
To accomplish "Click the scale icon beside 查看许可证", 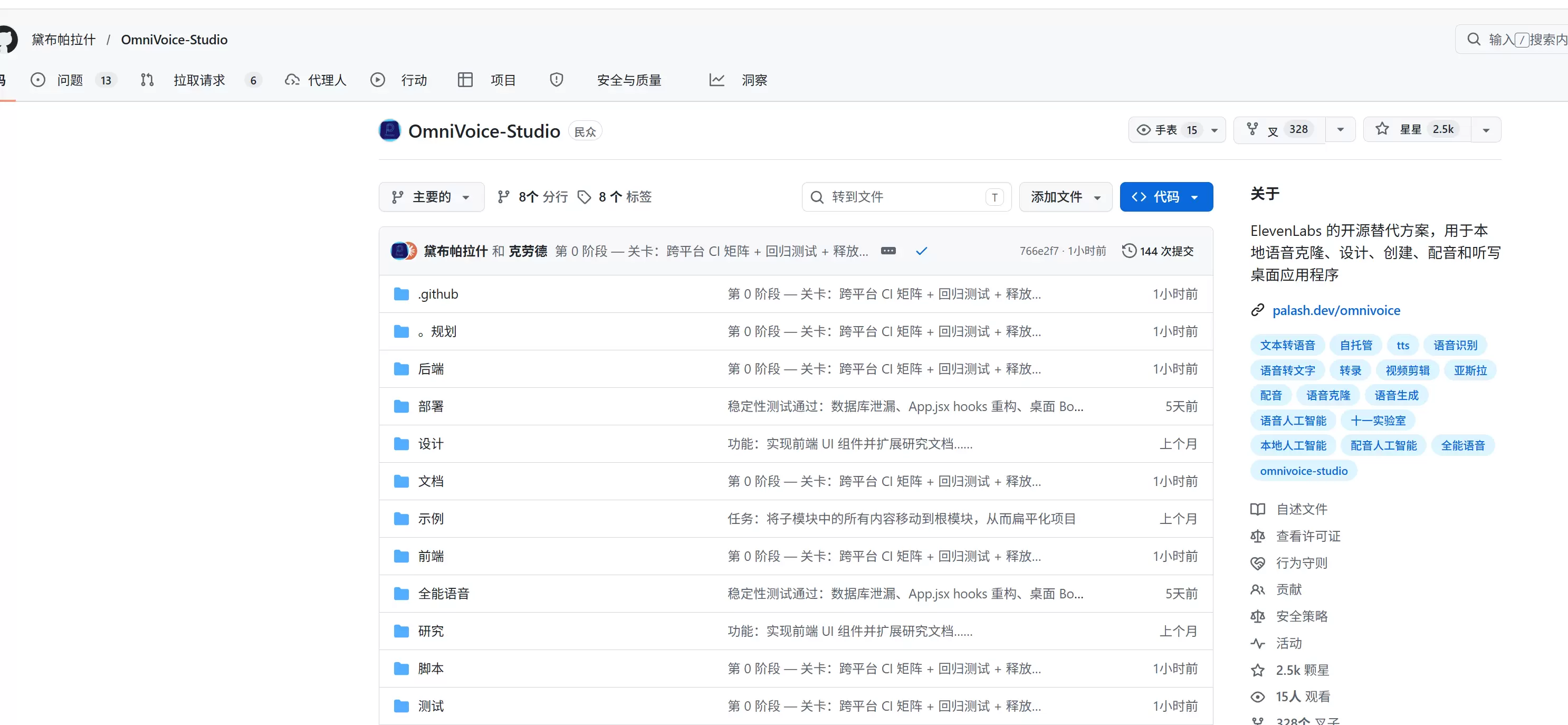I will coord(1258,536).
